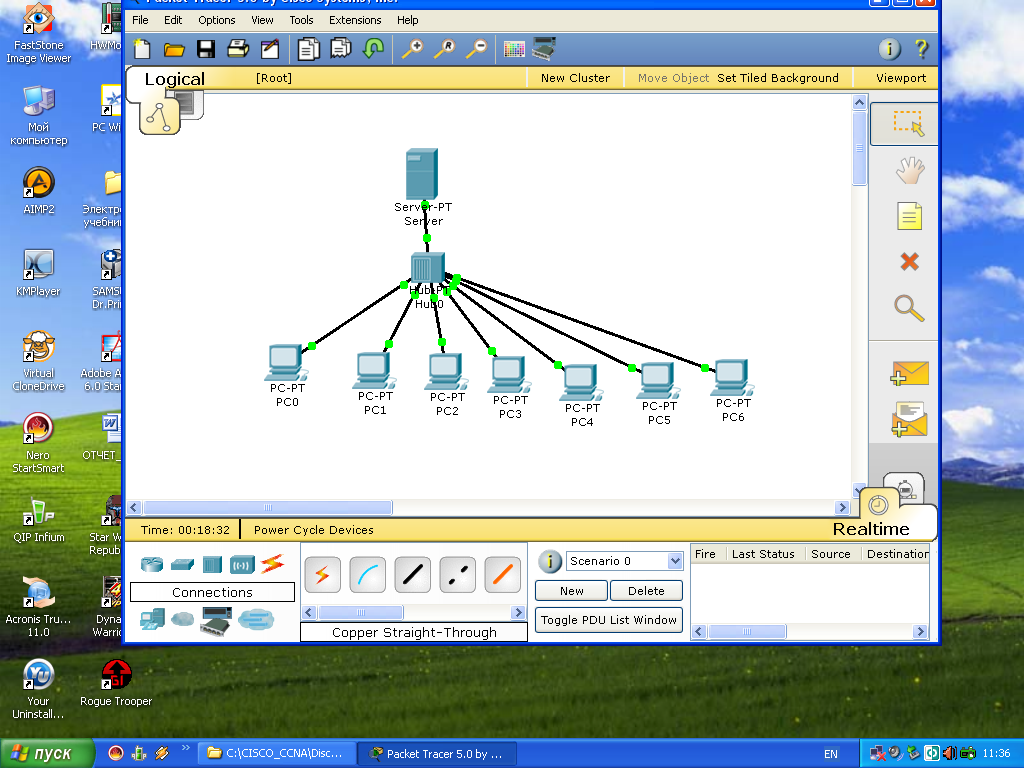Pick the Copper Cross-Over dashed cable icon
Screen dimensions: 1024x768
coord(458,575)
